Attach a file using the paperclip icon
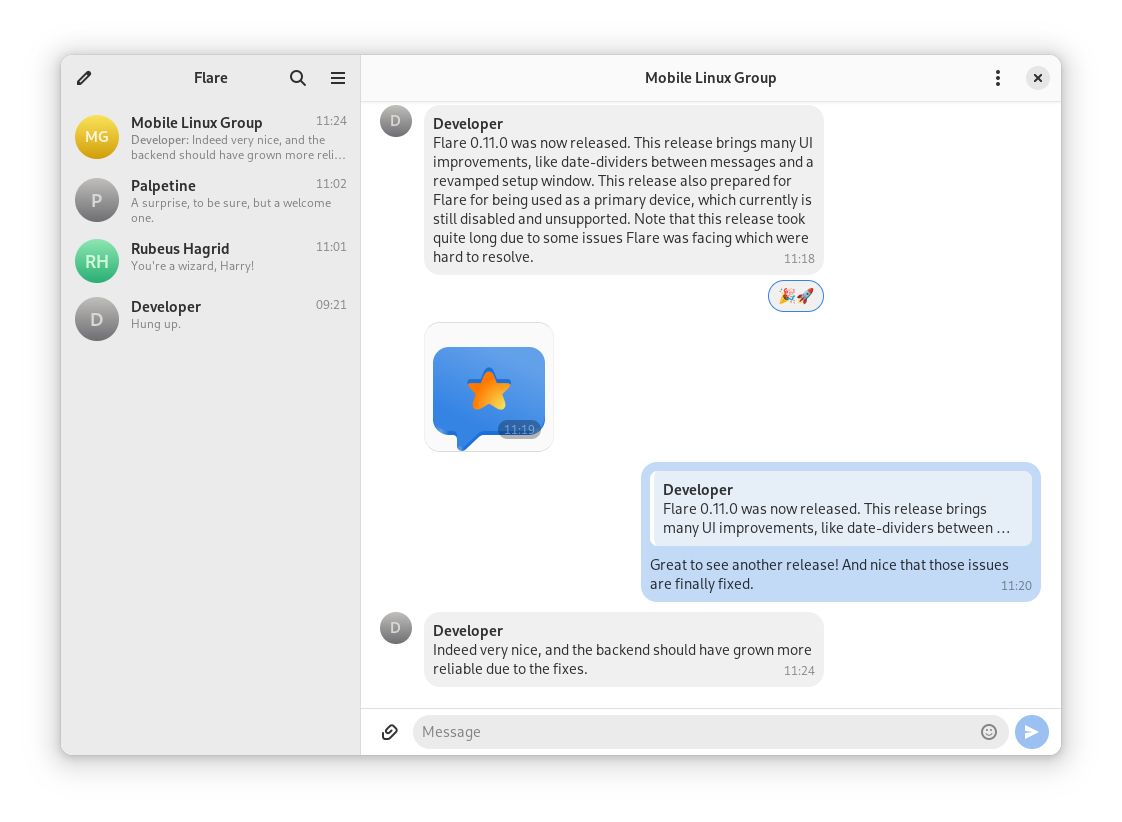 pos(390,731)
